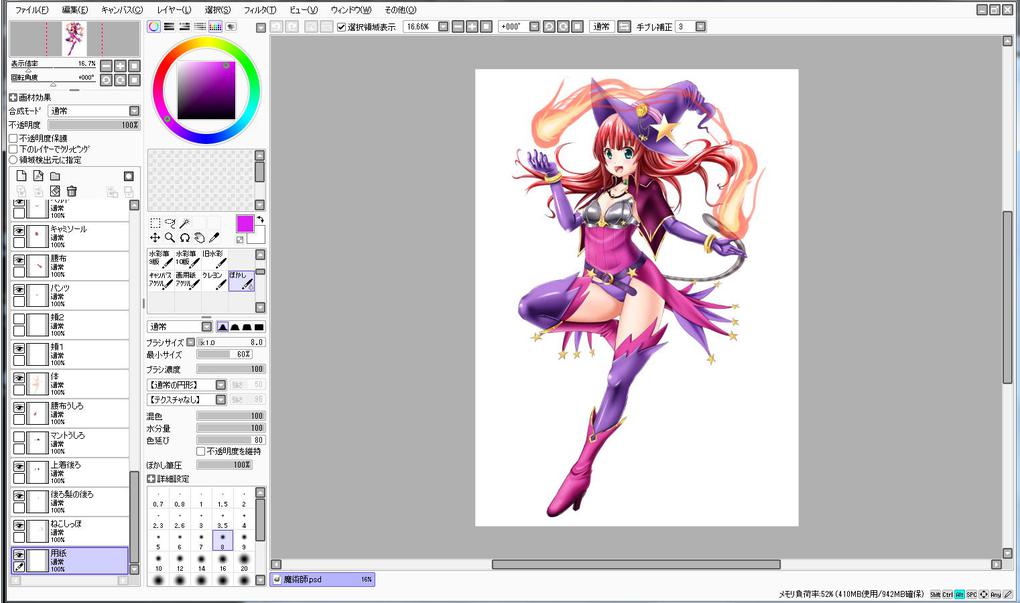Select the move tool
1020x603 pixels.
pyautogui.click(x=155, y=238)
